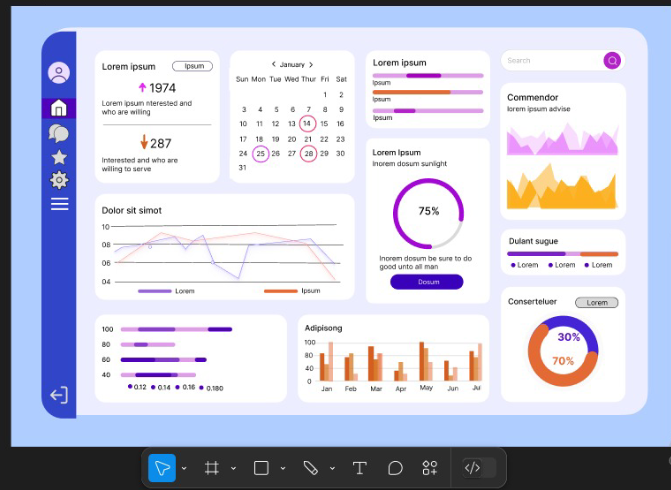The image size is (671, 490).
Task: Select the Pen tool
Action: tap(310, 468)
